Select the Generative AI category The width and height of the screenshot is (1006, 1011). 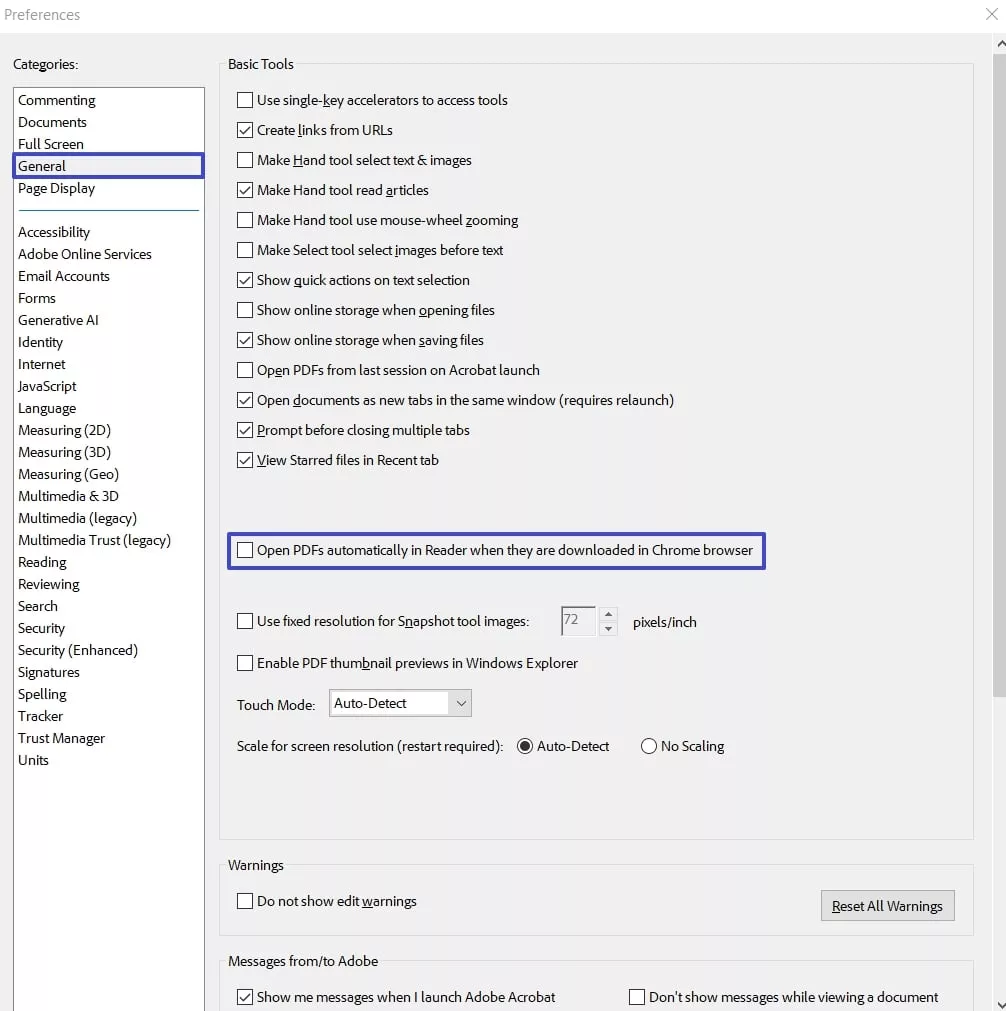click(x=58, y=320)
